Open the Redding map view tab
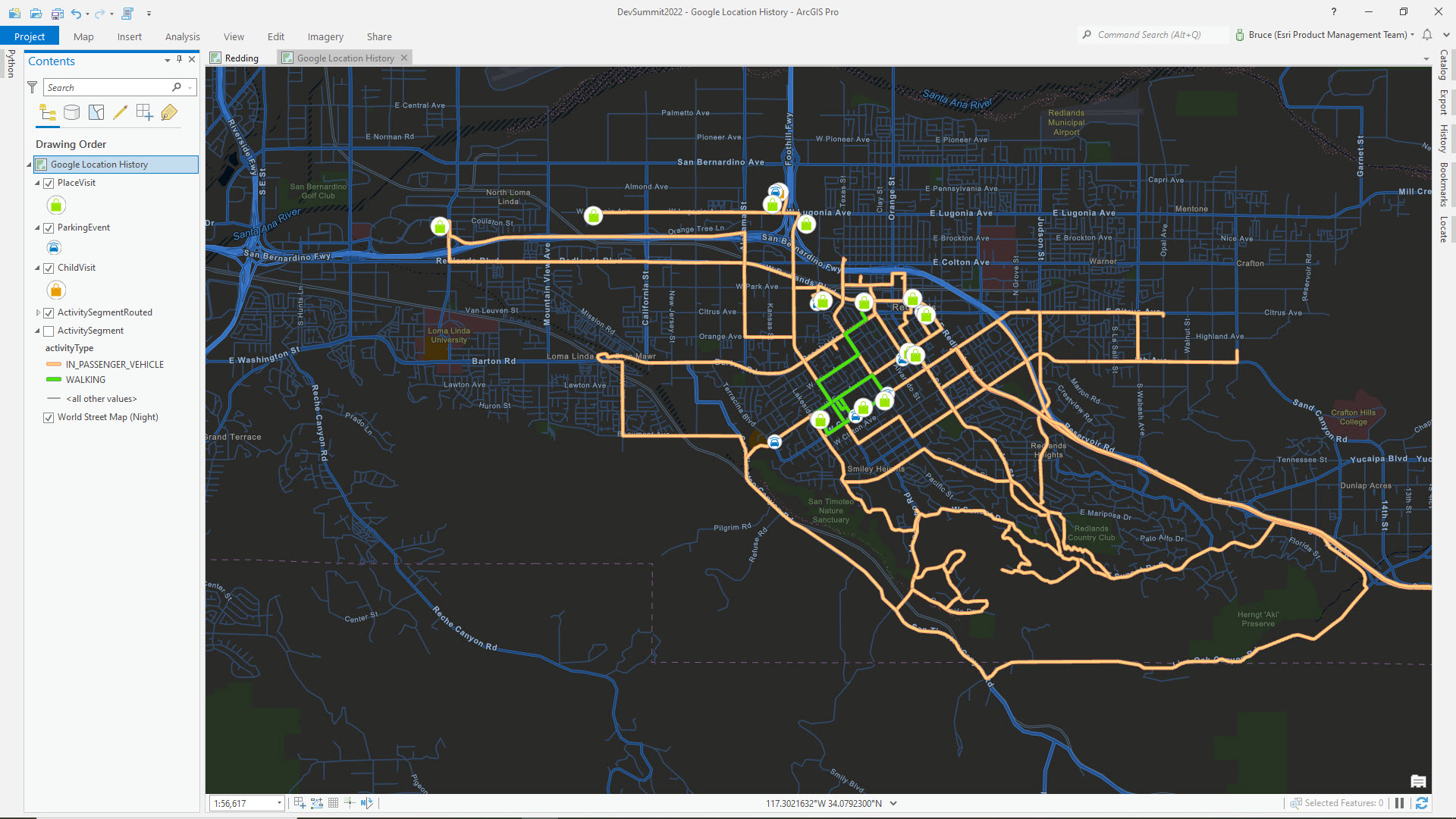1456x819 pixels. [x=241, y=58]
